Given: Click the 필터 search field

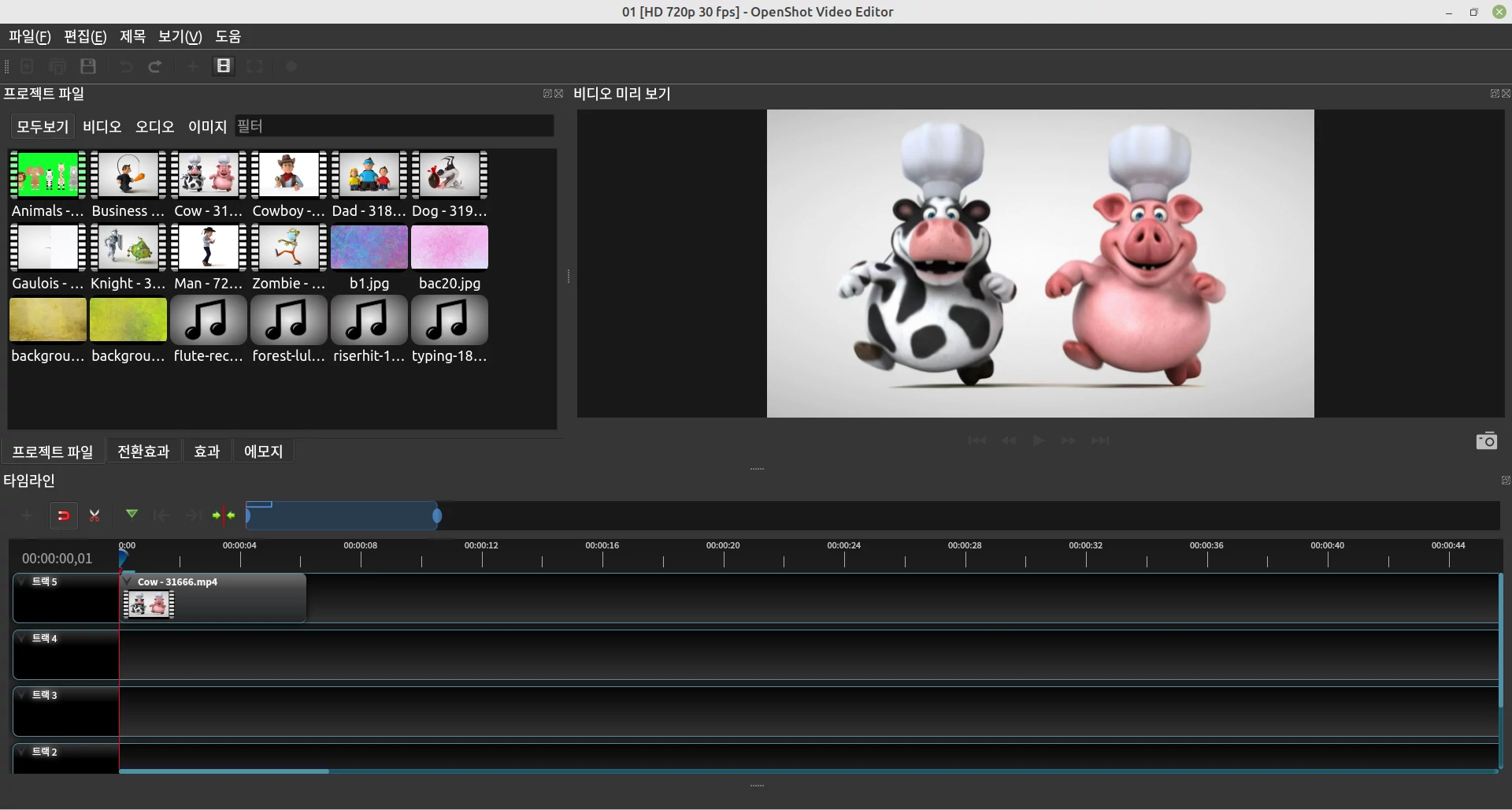Looking at the screenshot, I should tap(394, 126).
